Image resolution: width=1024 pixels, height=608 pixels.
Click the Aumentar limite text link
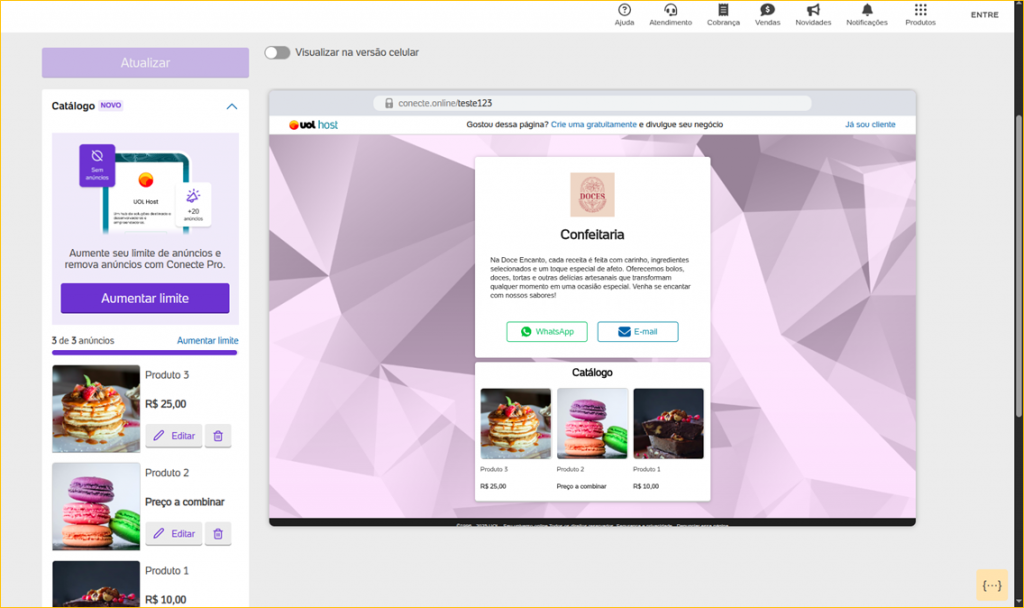click(208, 340)
